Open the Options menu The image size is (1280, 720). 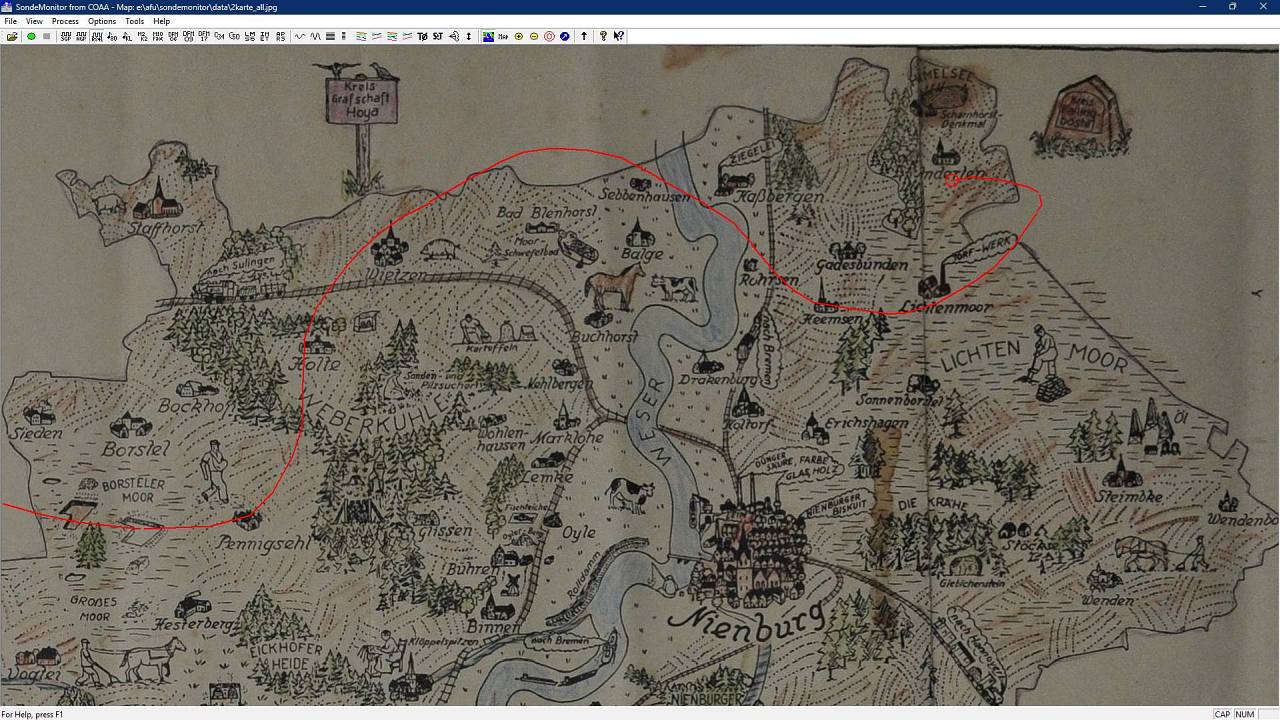point(102,21)
